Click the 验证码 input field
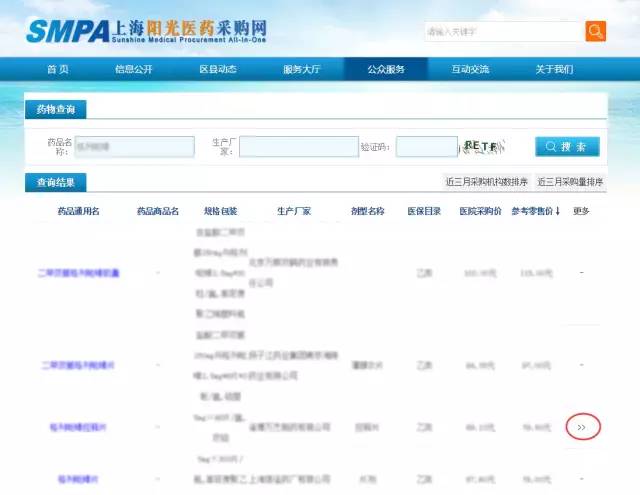This screenshot has height=495, width=640. tap(425, 147)
